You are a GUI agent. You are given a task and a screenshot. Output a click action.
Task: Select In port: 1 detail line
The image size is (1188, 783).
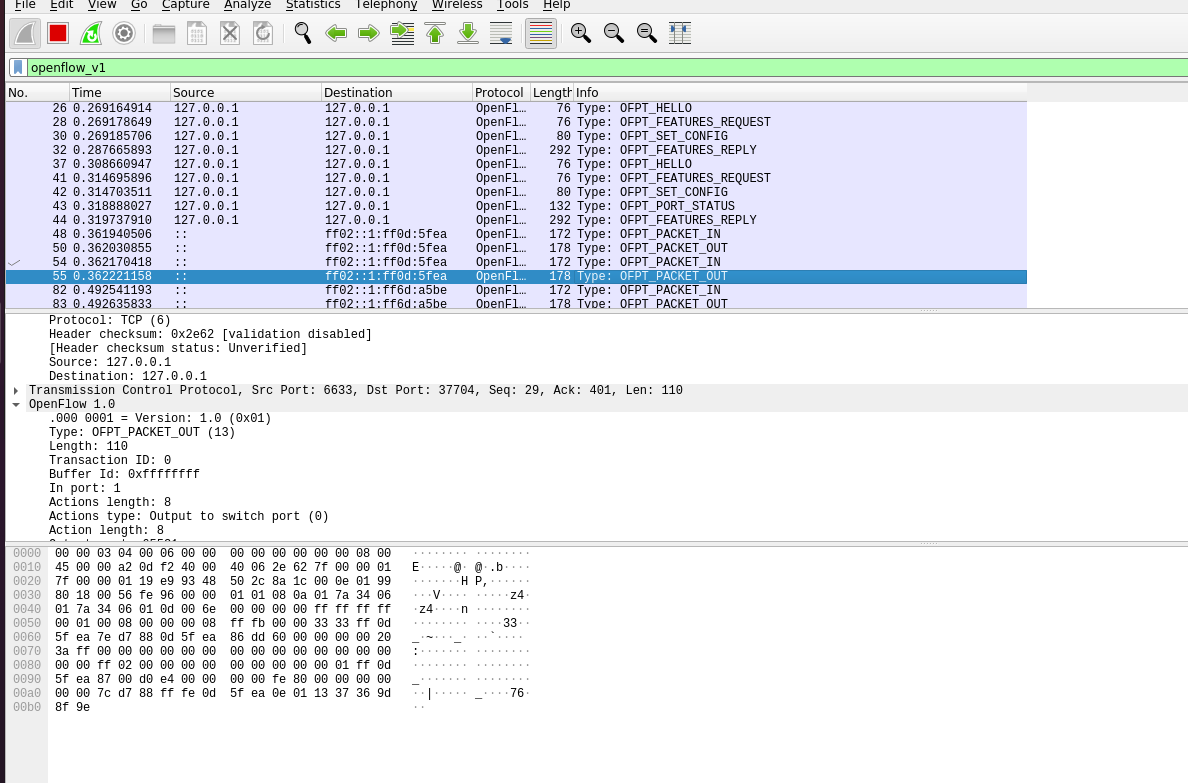click(84, 488)
